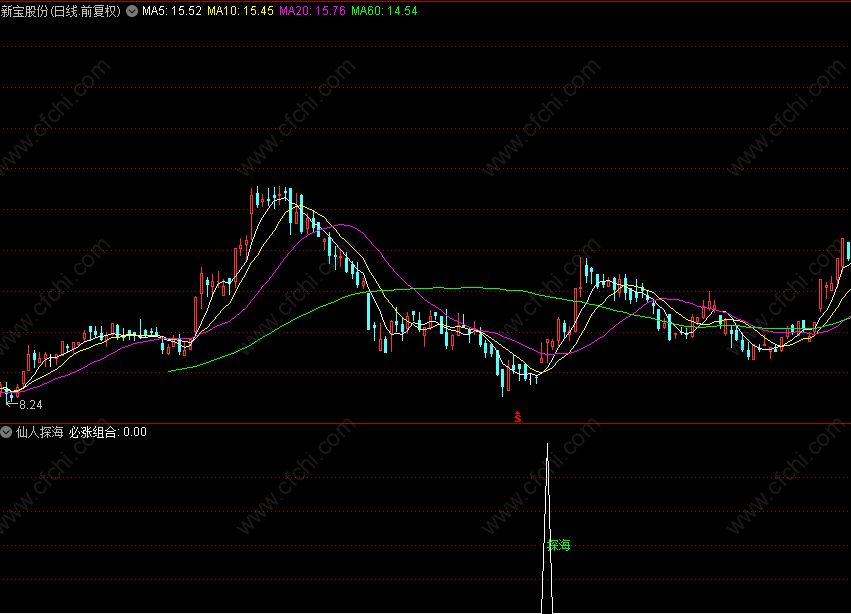851x614 pixels.
Task: Click the red S signal marker
Action: click(x=518, y=417)
